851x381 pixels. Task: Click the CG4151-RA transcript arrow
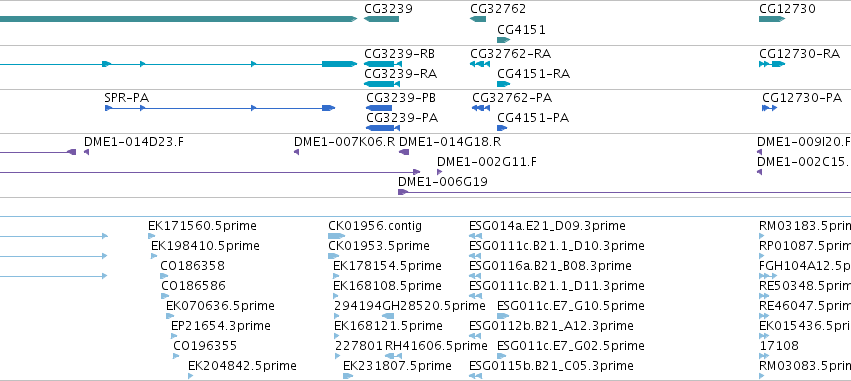pyautogui.click(x=504, y=84)
